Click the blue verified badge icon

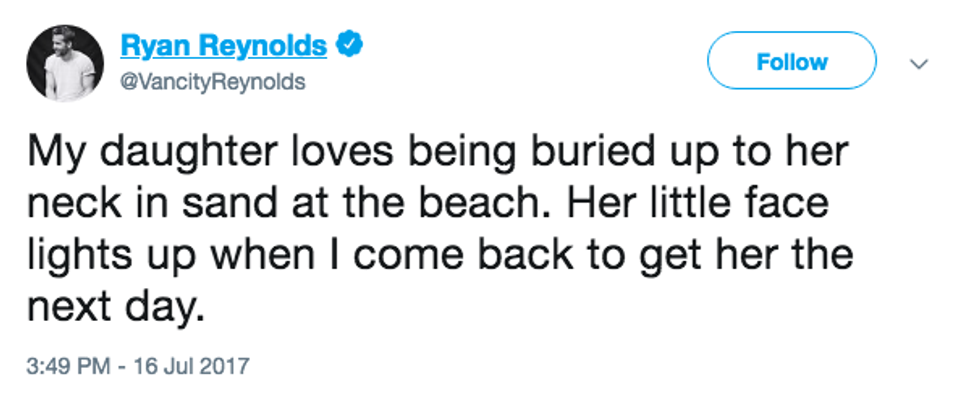tap(349, 45)
